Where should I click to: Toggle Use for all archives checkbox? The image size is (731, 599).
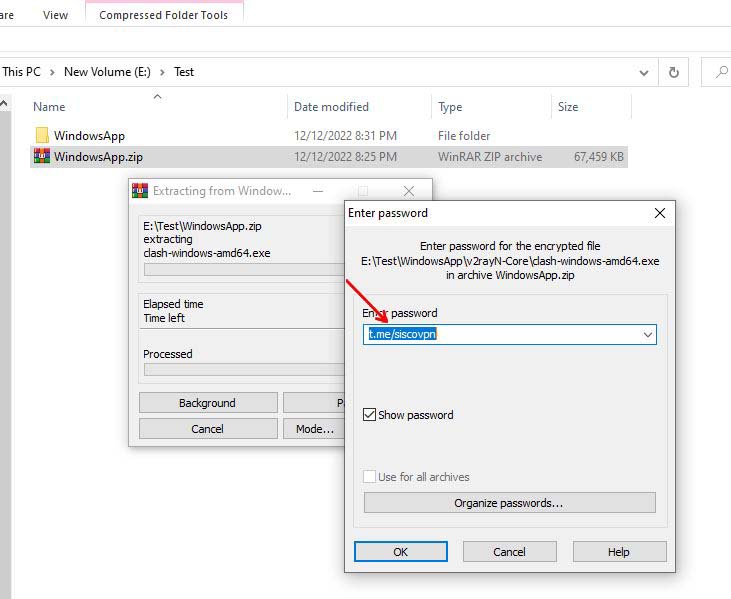(370, 477)
